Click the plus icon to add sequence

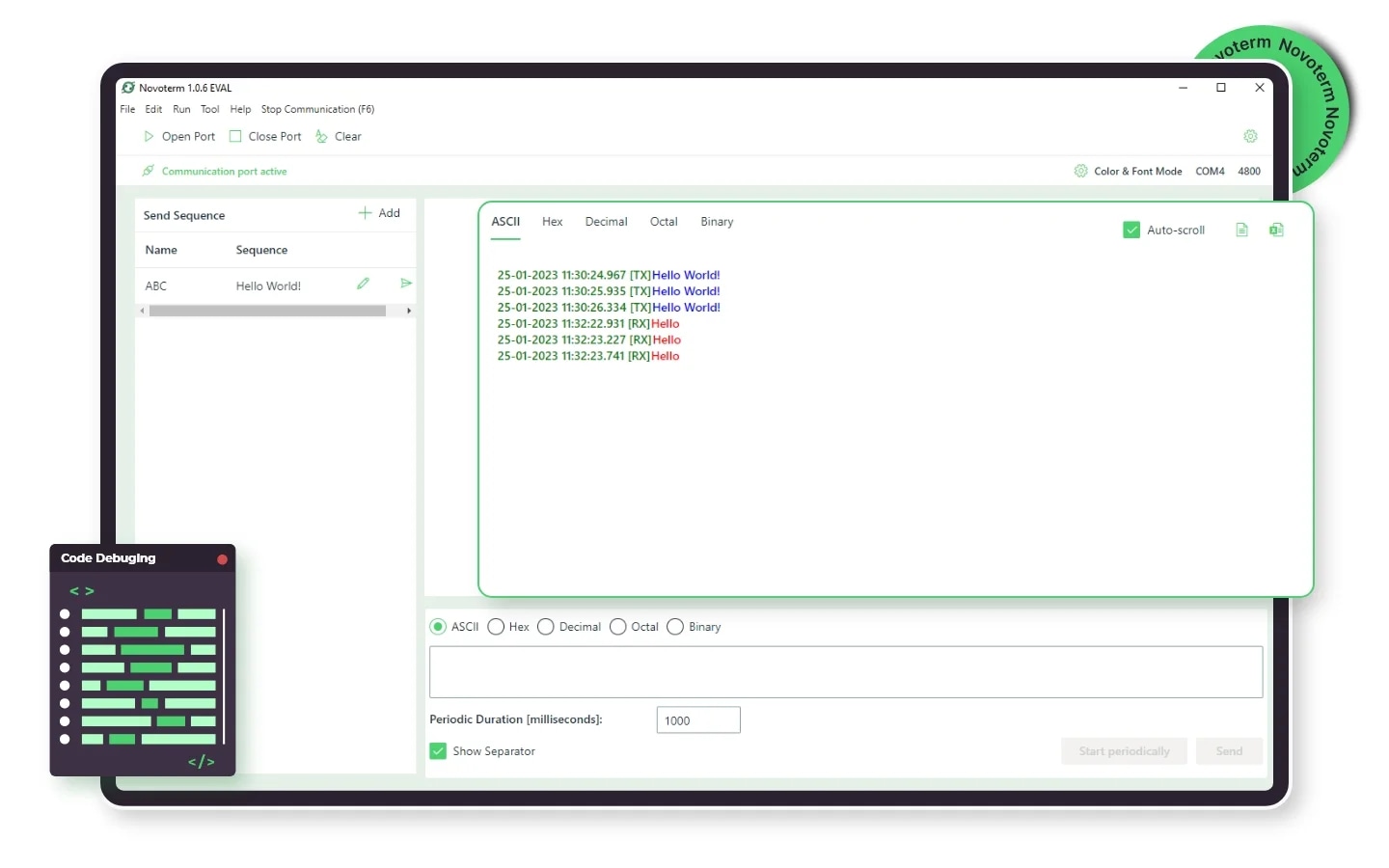365,213
